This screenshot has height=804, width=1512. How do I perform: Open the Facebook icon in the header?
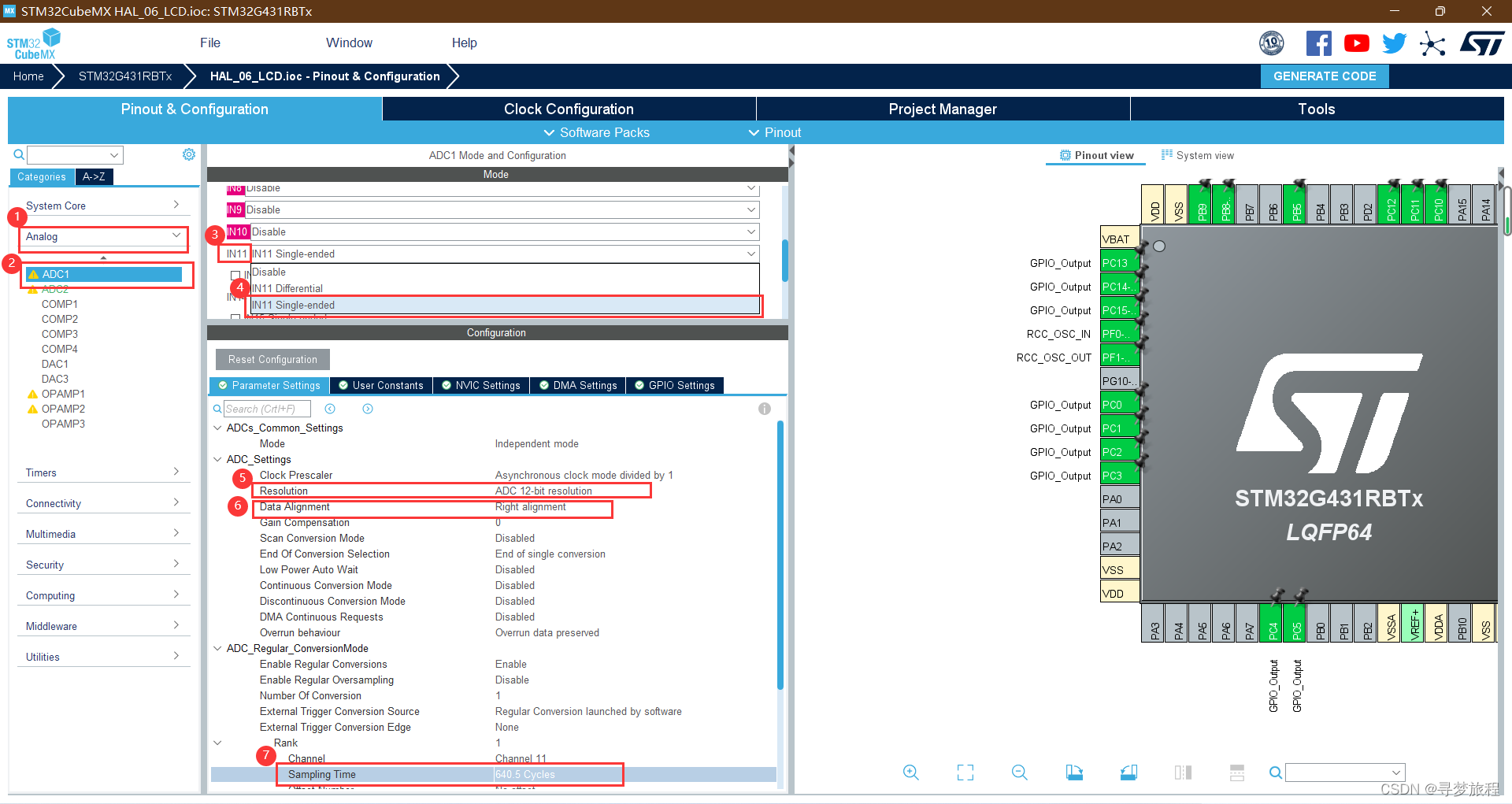(1318, 43)
